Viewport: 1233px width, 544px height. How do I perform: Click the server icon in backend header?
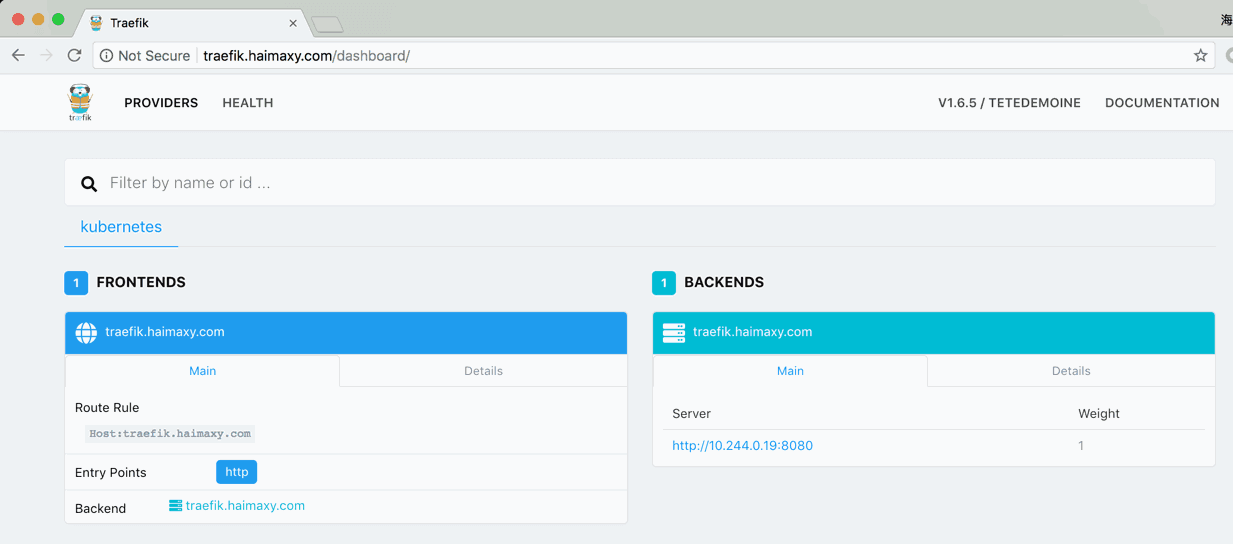(x=674, y=332)
